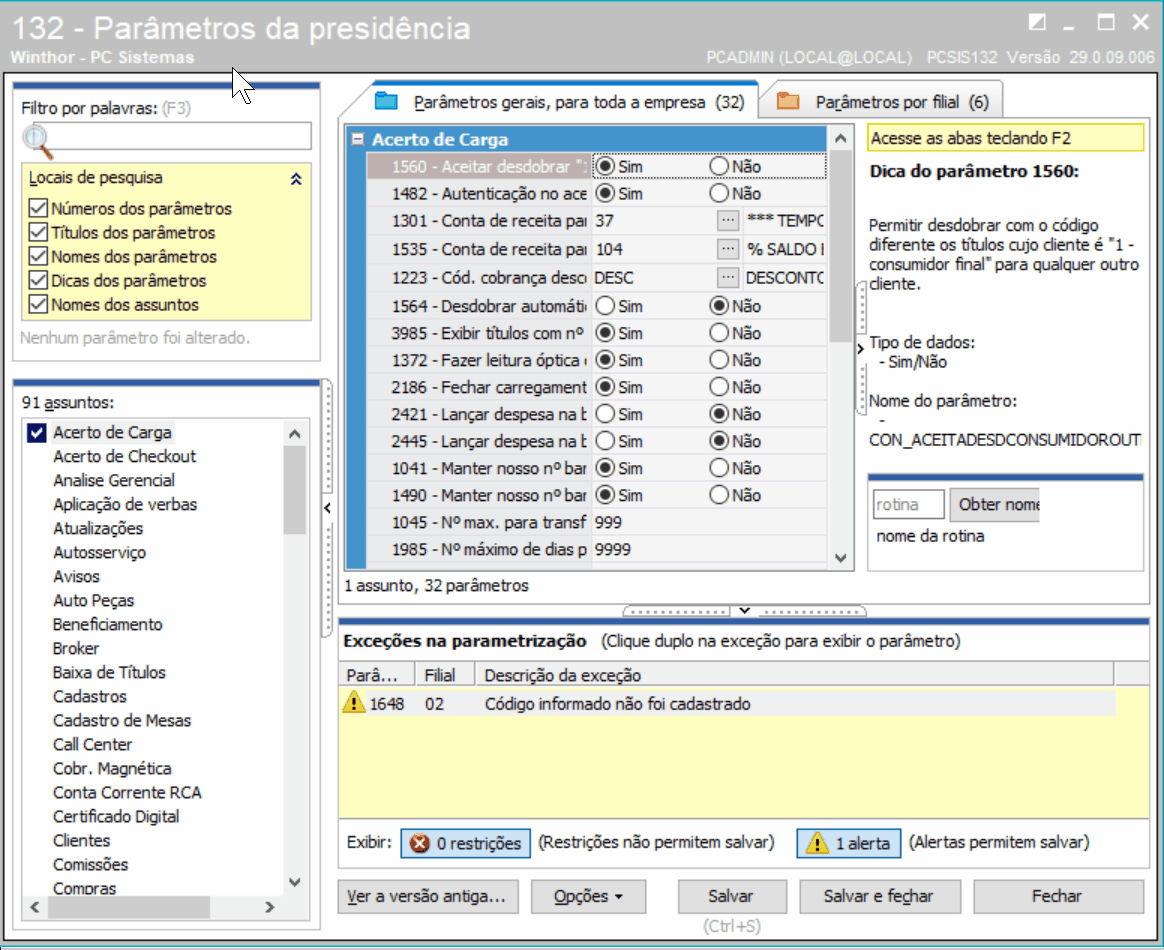The image size is (1164, 950).
Task: Click the value field of parameter 1045
Action: 708,522
